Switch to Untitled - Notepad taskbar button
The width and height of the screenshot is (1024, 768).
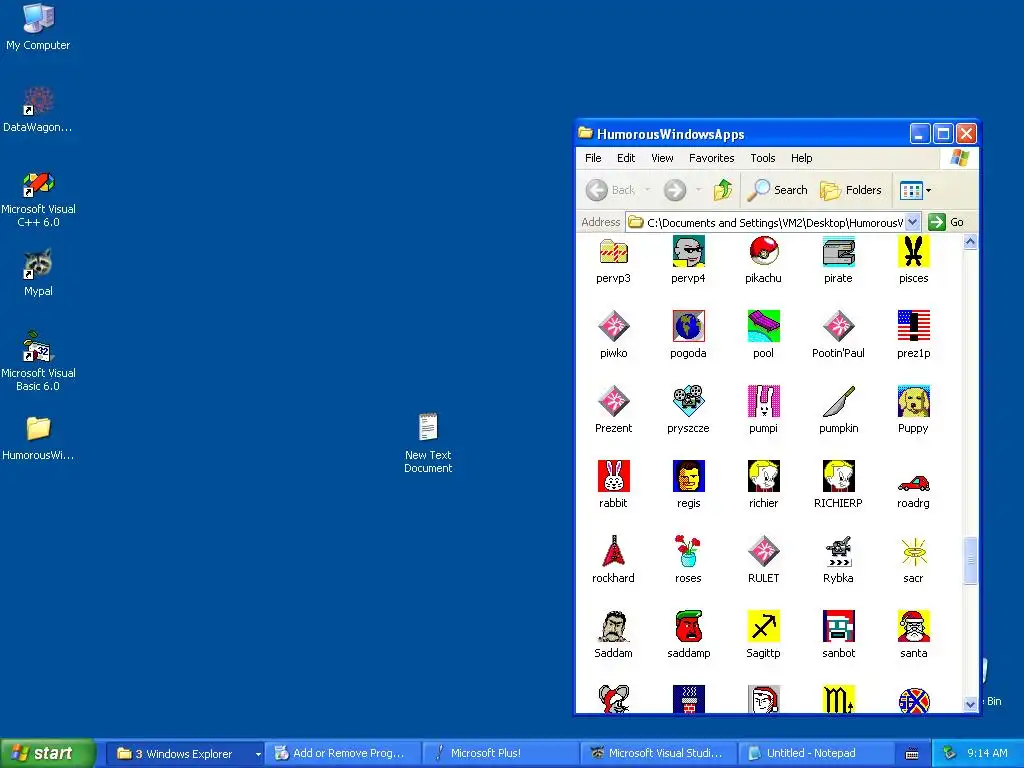tap(816, 753)
